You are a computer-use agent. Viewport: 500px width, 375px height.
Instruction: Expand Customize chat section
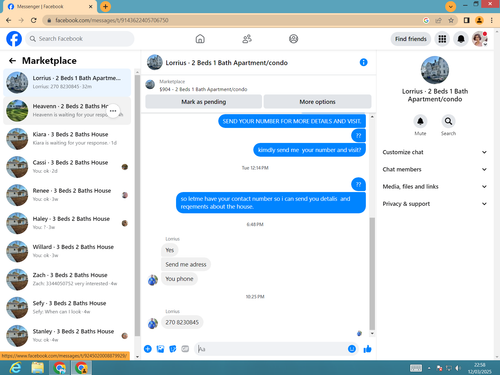click(x=434, y=152)
